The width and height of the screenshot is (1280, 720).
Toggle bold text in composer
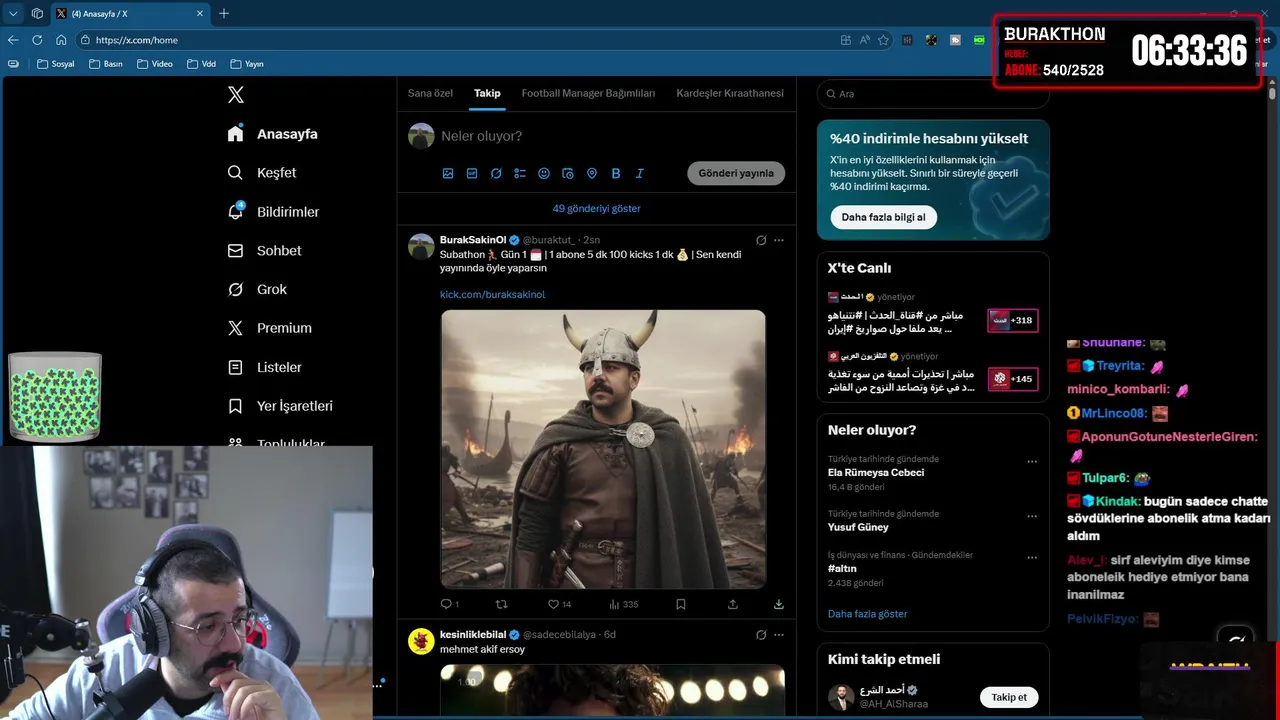616,173
